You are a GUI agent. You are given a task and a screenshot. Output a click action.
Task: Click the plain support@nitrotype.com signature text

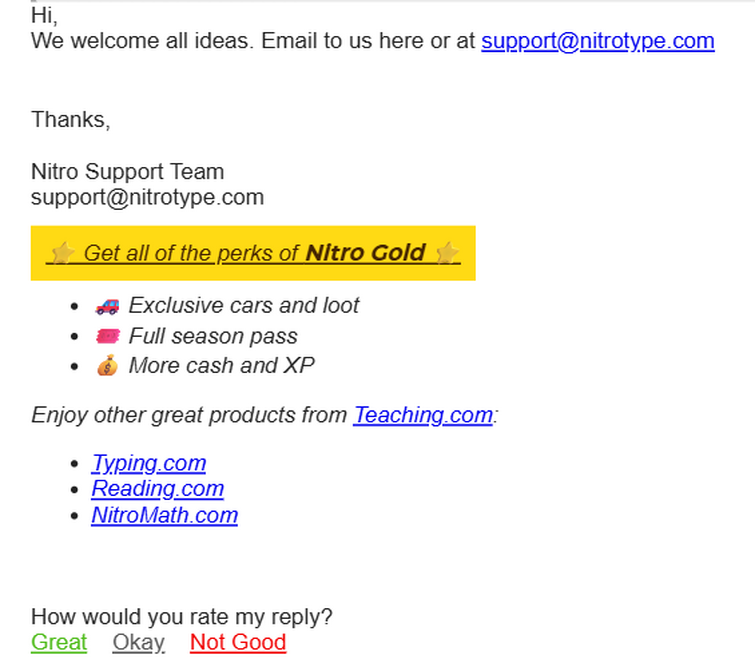147,197
